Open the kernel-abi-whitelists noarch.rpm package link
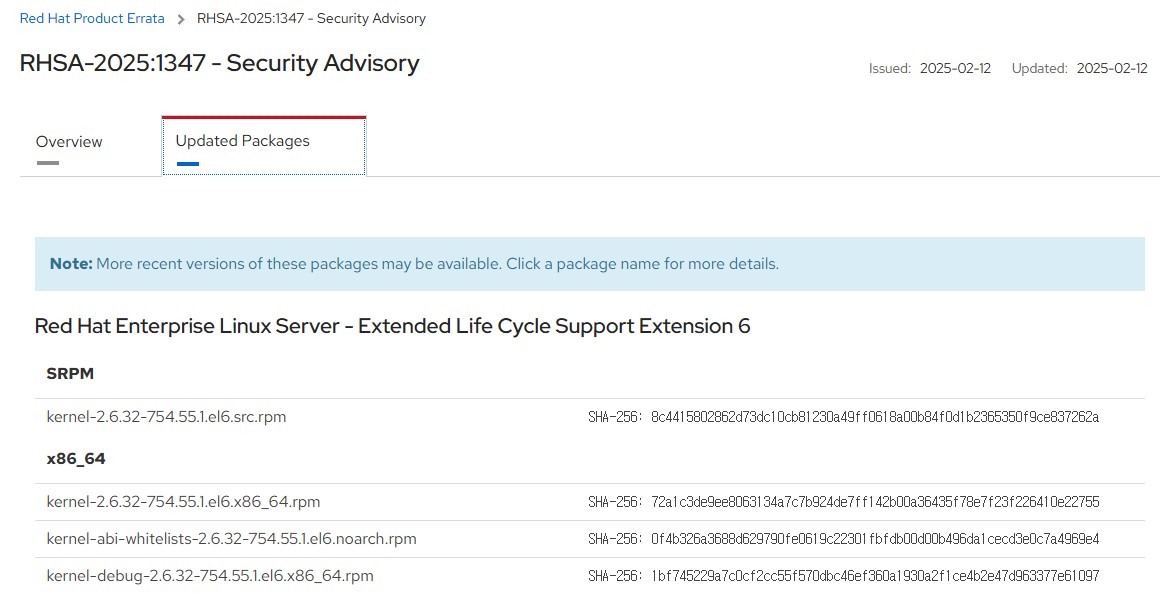The height and width of the screenshot is (594, 1174). click(231, 539)
